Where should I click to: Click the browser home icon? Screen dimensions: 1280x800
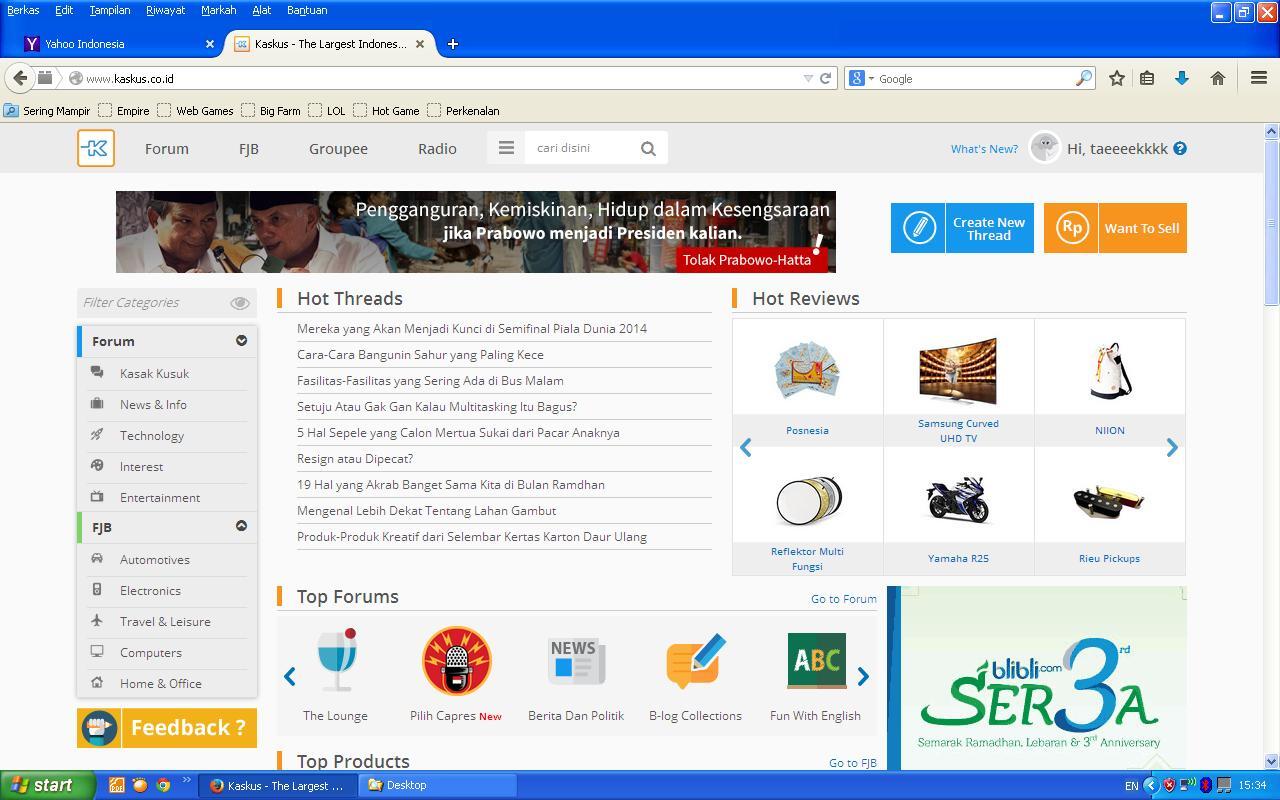pos(1218,78)
